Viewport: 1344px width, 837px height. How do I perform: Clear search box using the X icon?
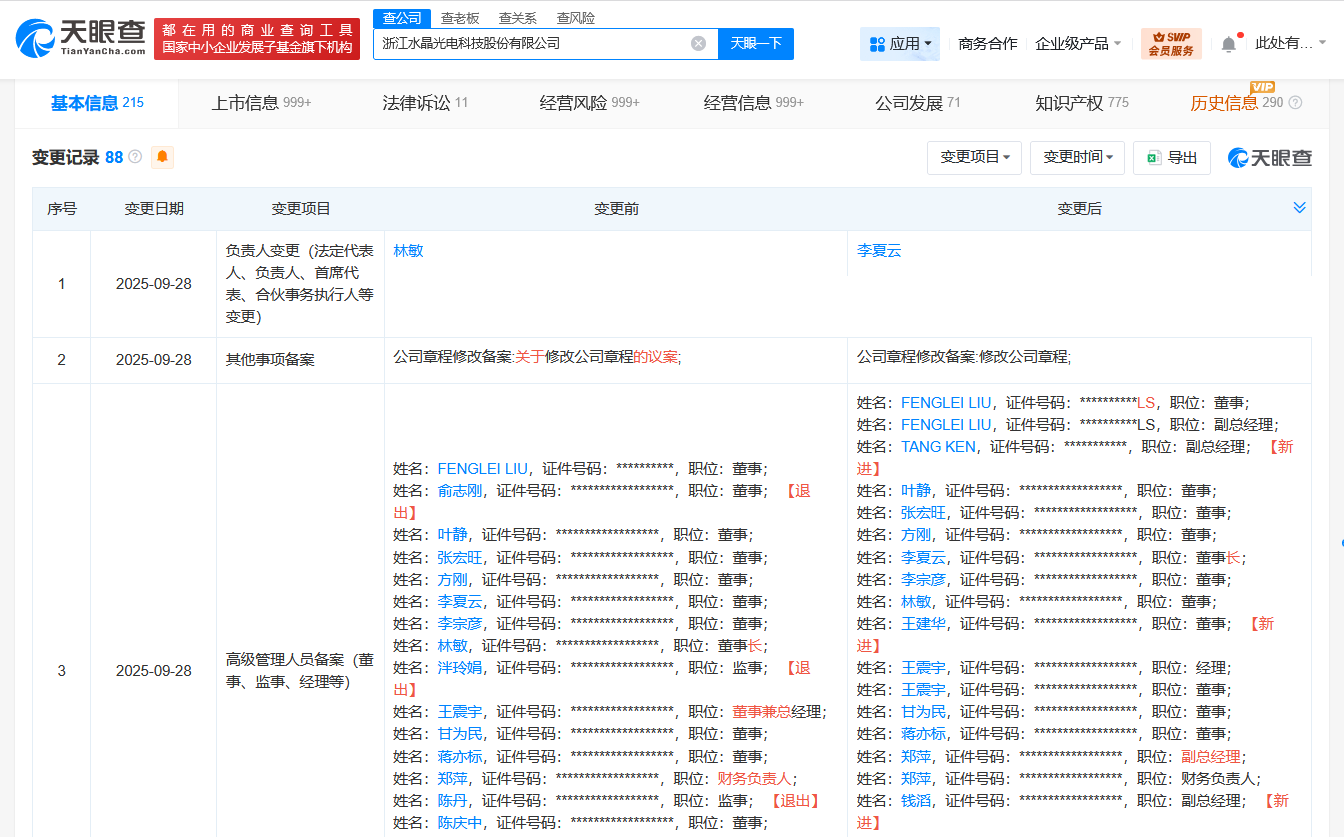click(698, 44)
